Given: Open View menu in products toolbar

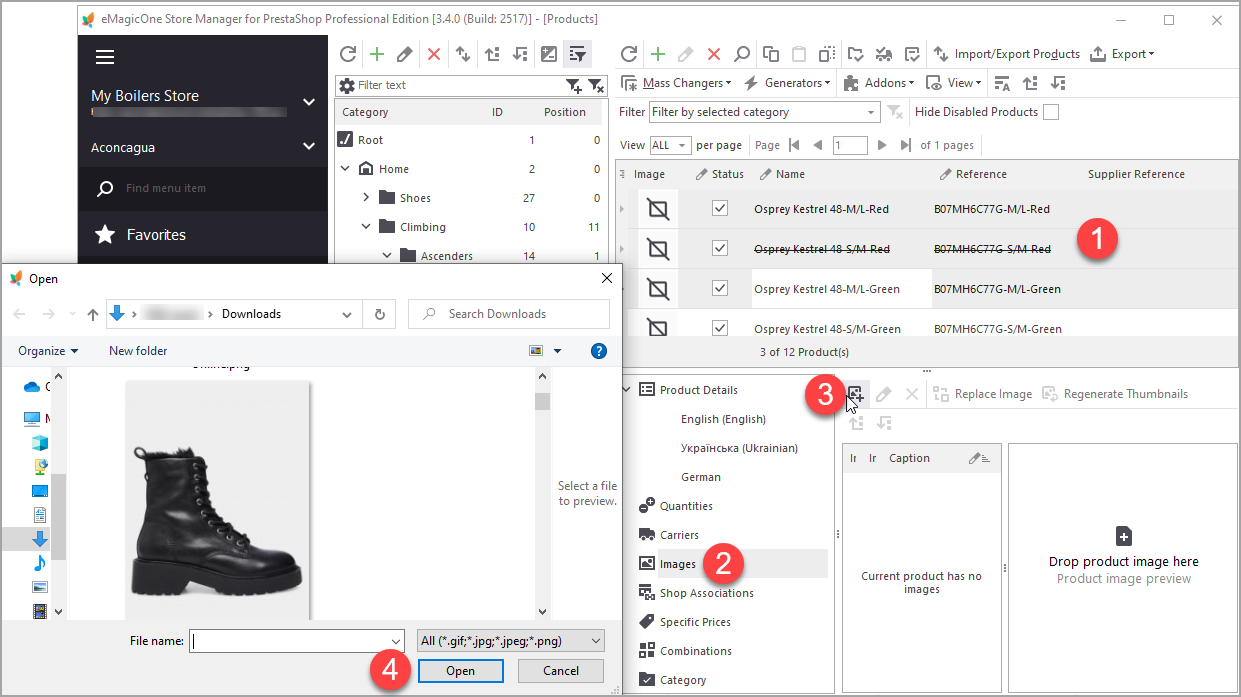Looking at the screenshot, I should click(x=955, y=83).
